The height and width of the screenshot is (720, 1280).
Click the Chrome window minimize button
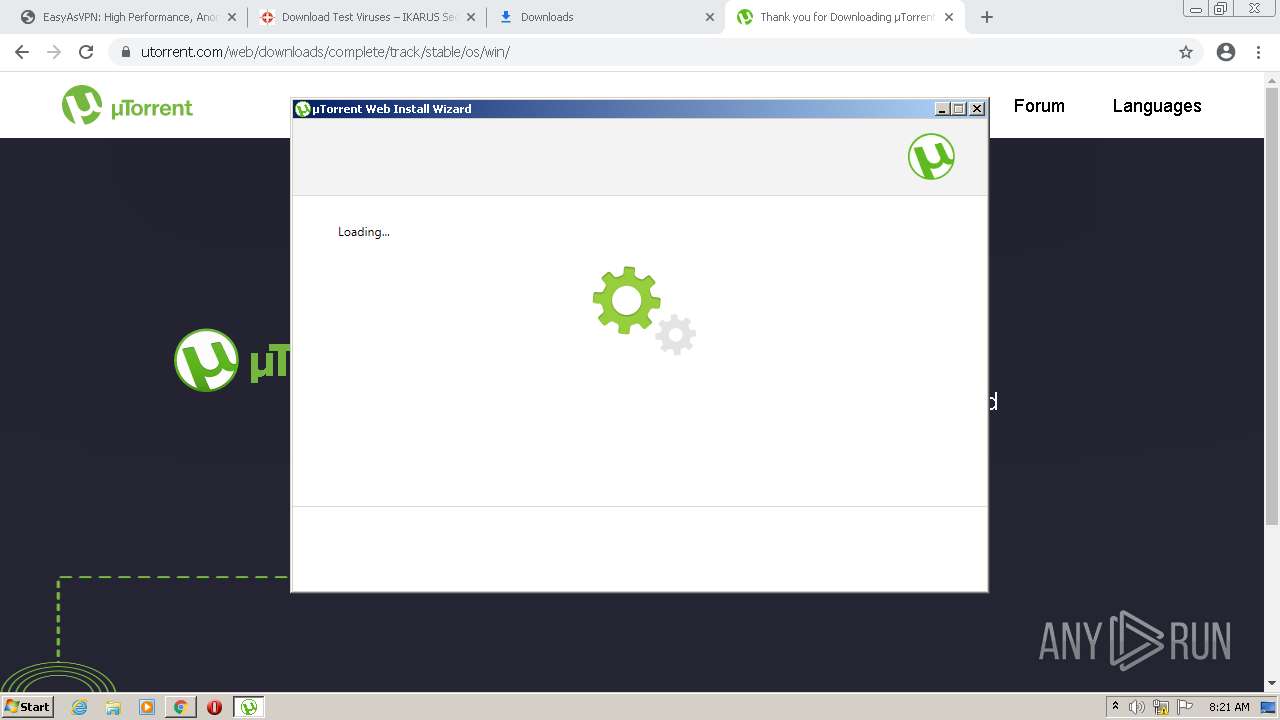click(1195, 9)
